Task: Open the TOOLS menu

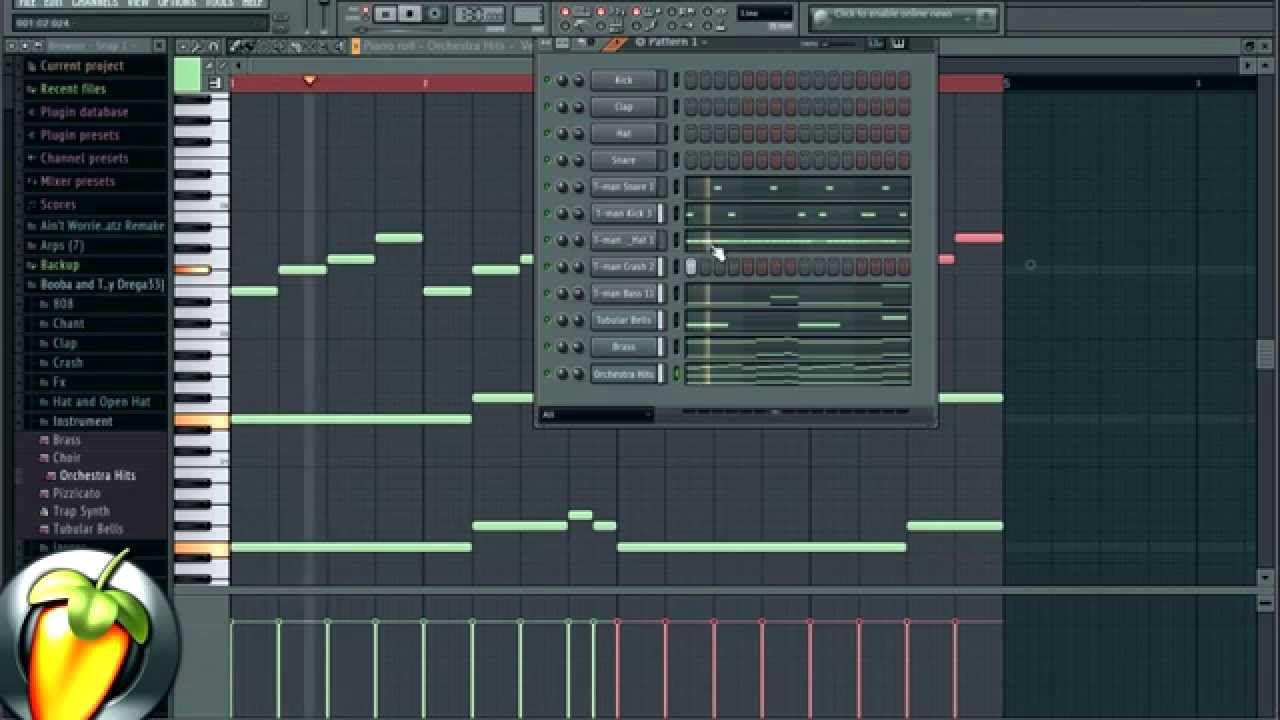Action: point(219,3)
